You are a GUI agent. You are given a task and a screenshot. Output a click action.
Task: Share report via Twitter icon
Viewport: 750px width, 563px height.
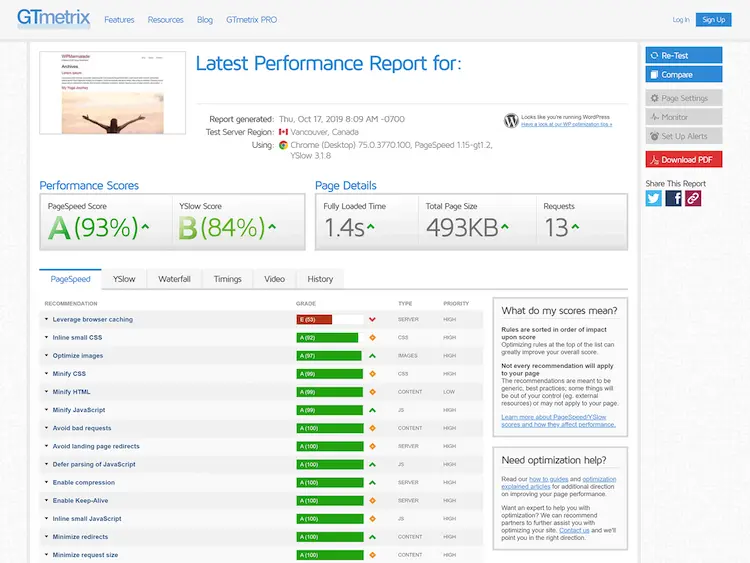pos(653,198)
